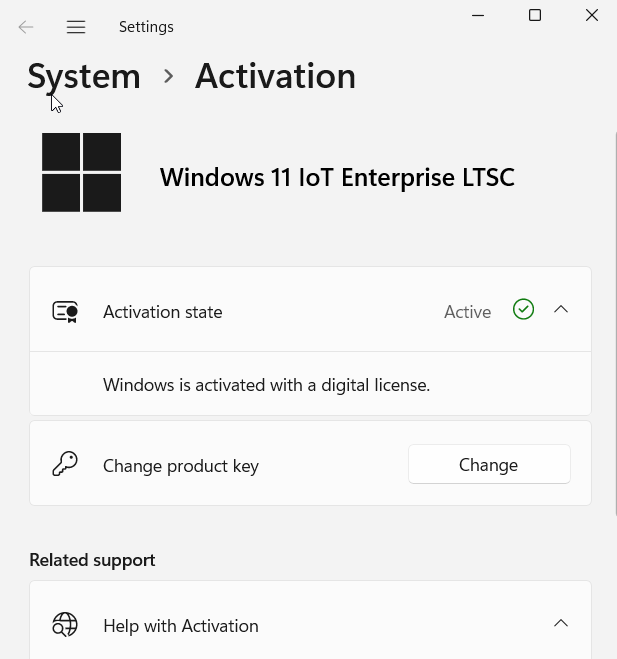
Task: Click the green activation checkmark icon
Action: coord(523,310)
